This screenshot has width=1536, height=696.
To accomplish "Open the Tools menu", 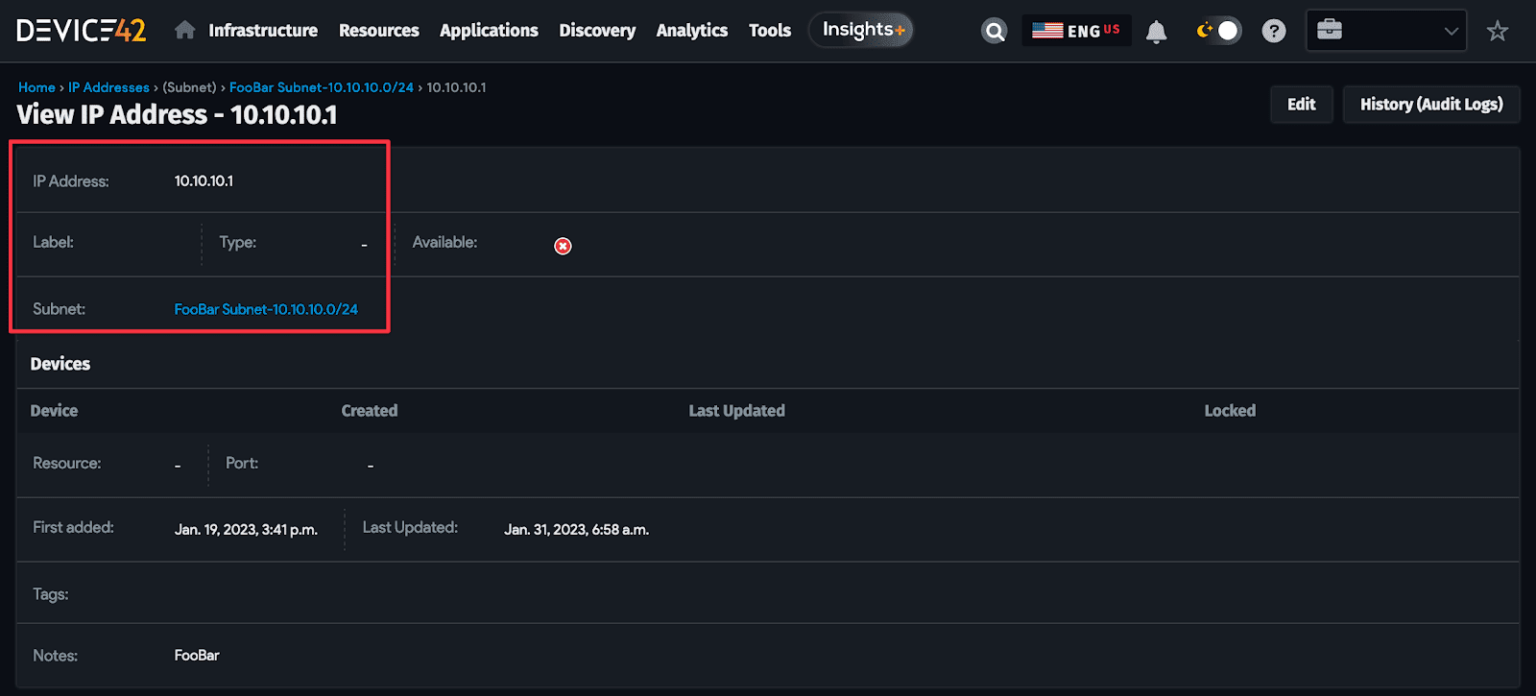I will tap(769, 30).
